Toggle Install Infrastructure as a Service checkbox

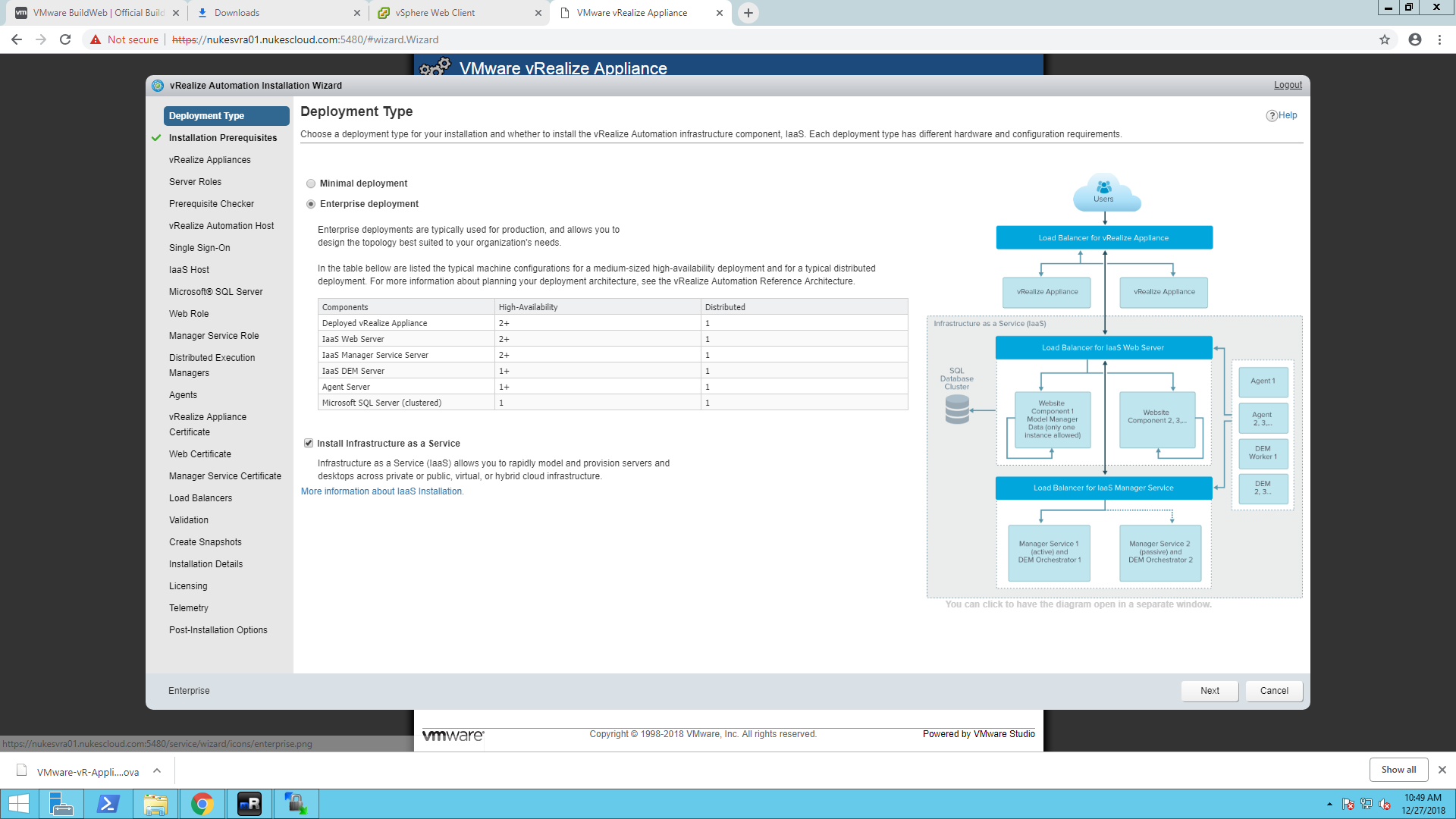tap(309, 443)
